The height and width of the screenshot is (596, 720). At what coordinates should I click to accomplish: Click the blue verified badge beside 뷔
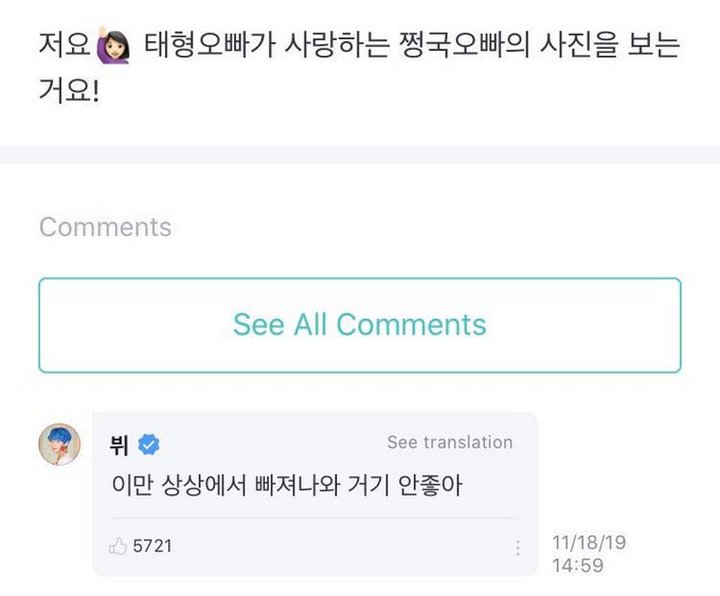(149, 444)
